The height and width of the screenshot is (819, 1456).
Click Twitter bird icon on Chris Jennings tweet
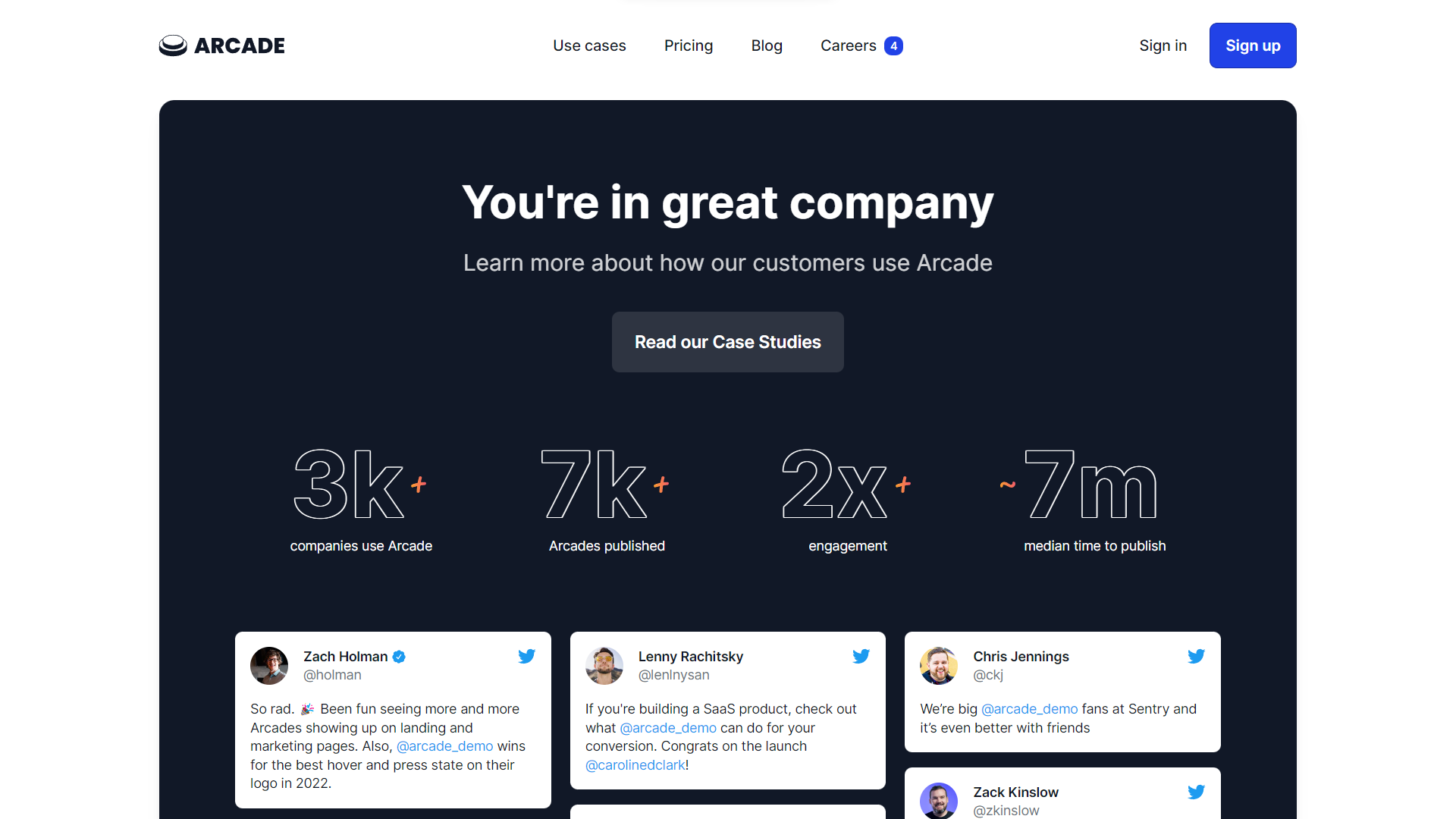tap(1196, 656)
